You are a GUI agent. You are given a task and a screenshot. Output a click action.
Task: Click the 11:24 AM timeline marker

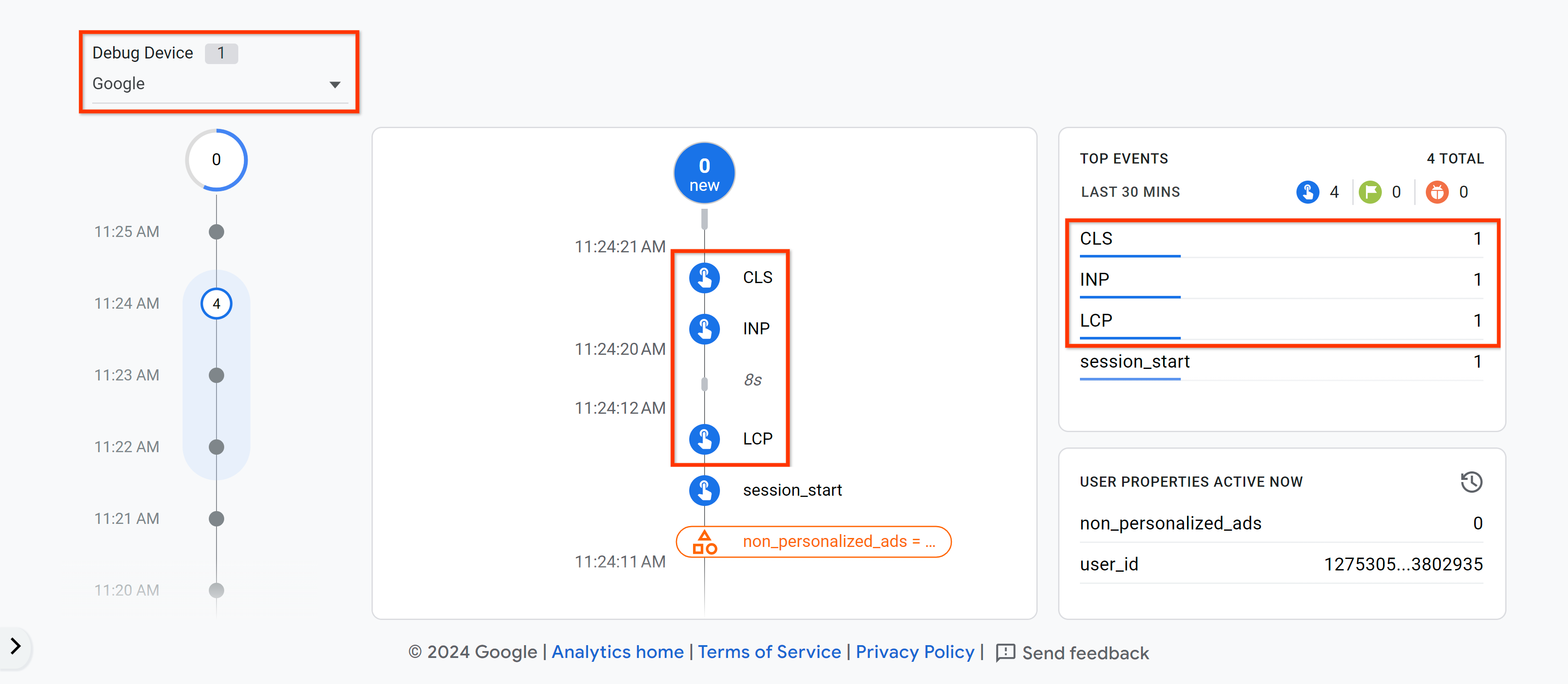(x=214, y=303)
